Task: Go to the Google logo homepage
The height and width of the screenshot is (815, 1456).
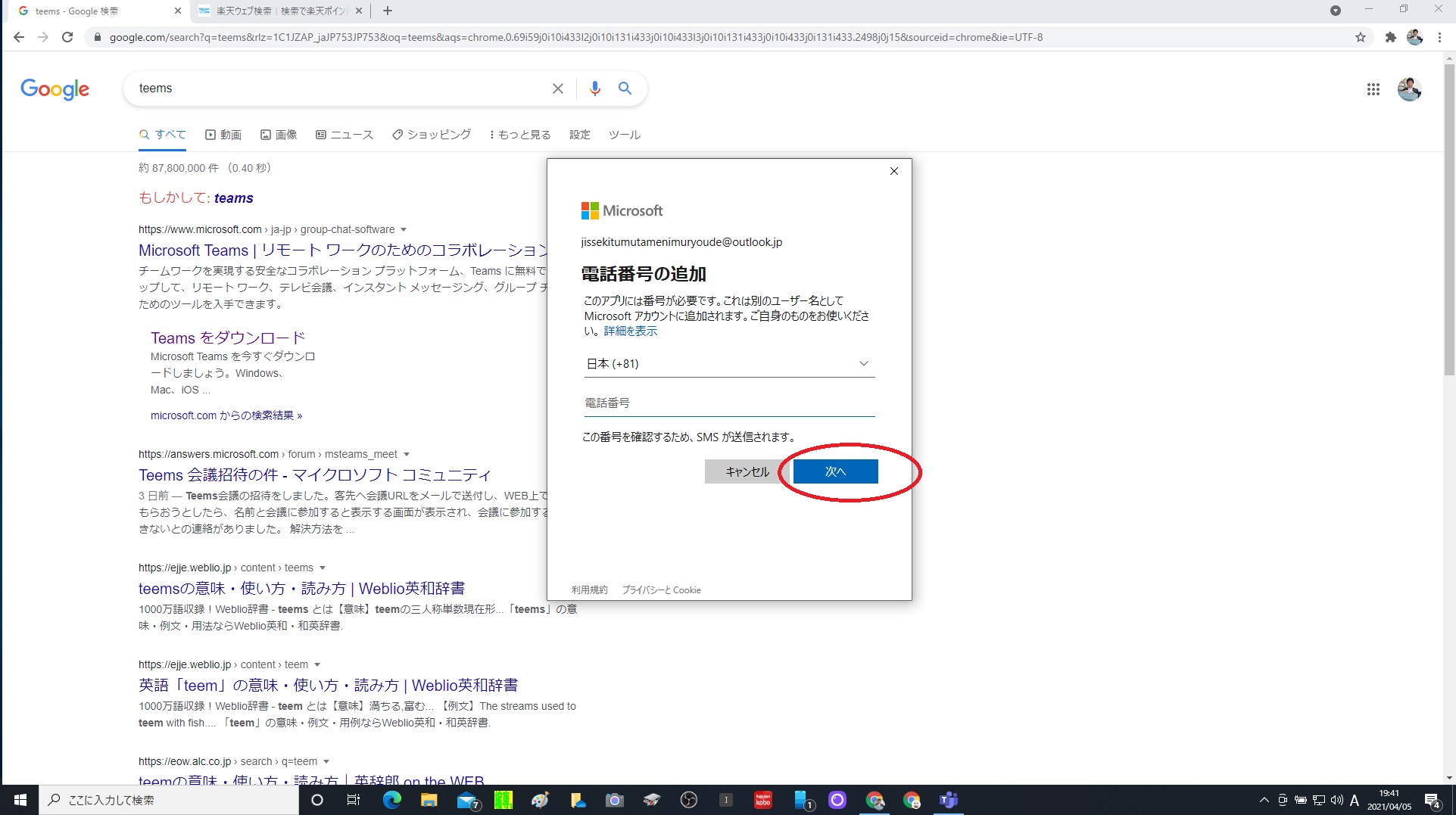Action: pyautogui.click(x=55, y=89)
